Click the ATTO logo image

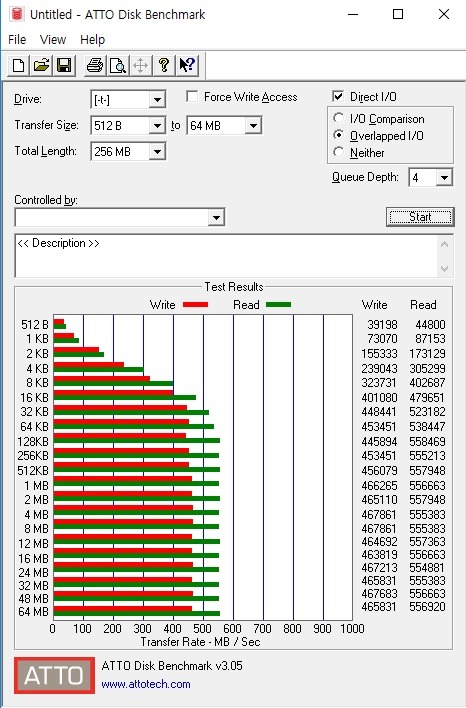click(x=54, y=675)
